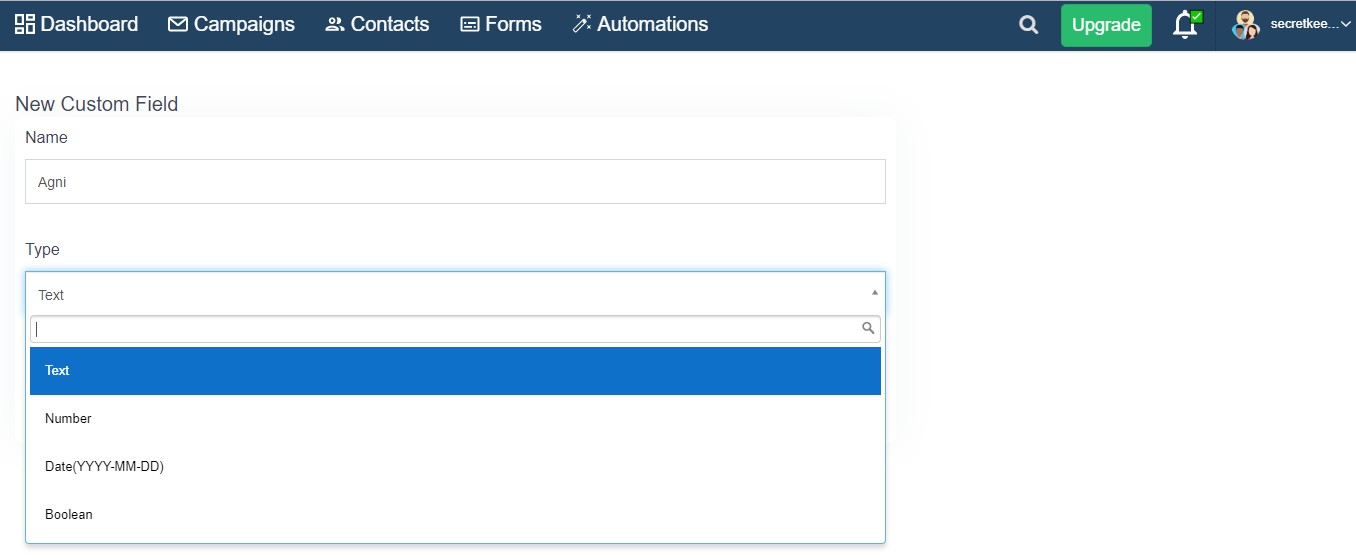The image size is (1356, 560).
Task: Click the Contacts people icon
Action: [x=335, y=24]
